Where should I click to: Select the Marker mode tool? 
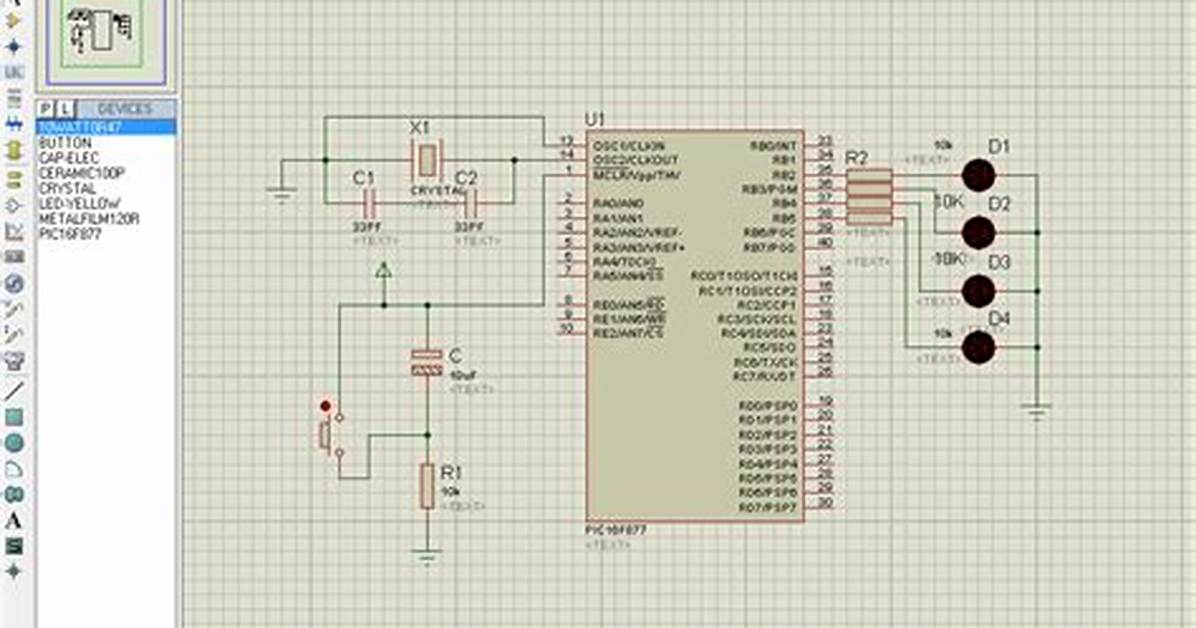14,572
